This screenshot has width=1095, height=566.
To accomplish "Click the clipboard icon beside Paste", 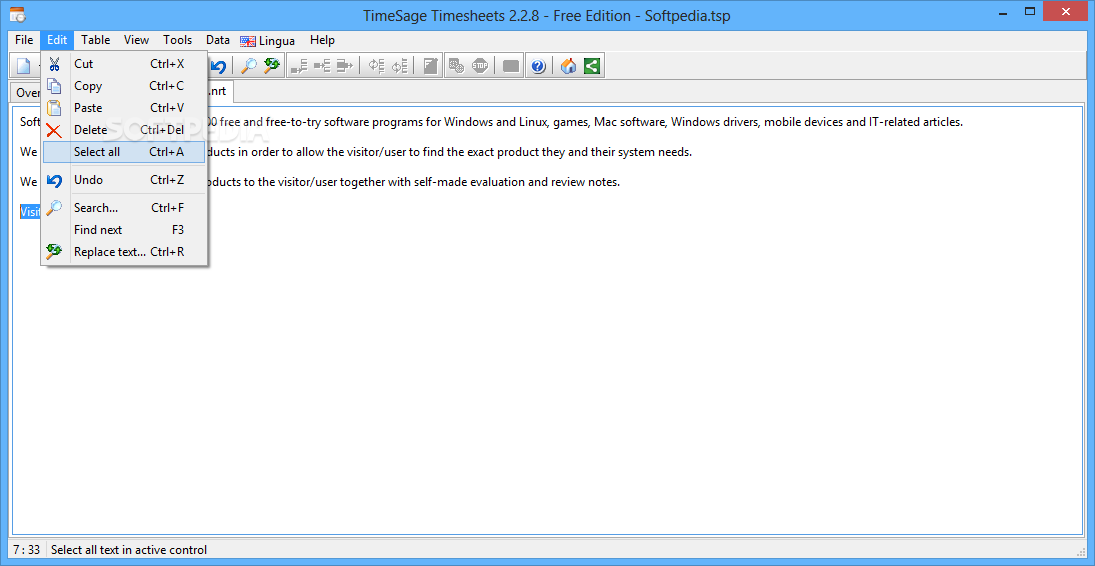I will click(x=54, y=108).
